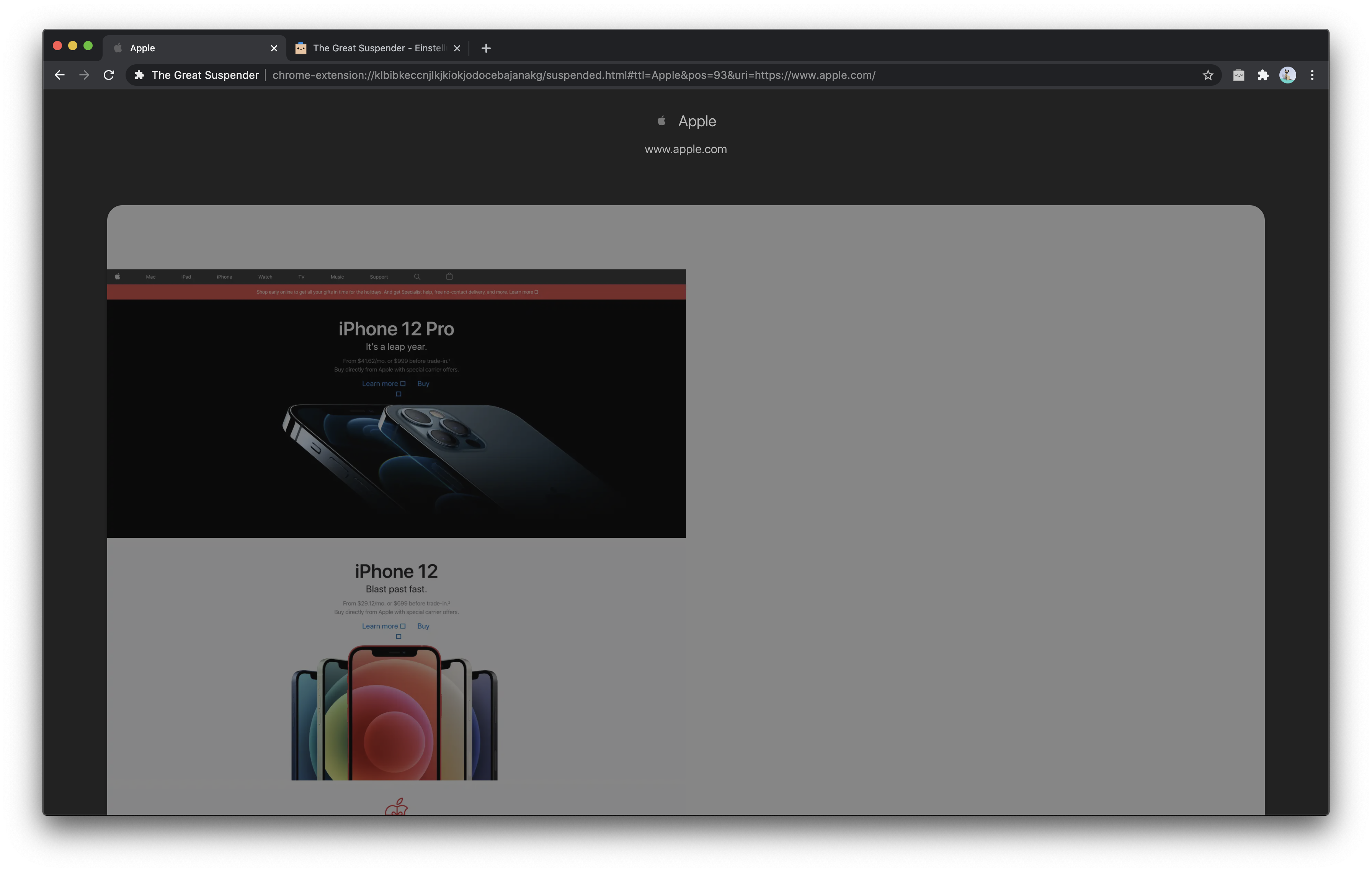Viewport: 1372px width, 872px height.
Task: Open the www.apple.com link
Action: coord(686,149)
